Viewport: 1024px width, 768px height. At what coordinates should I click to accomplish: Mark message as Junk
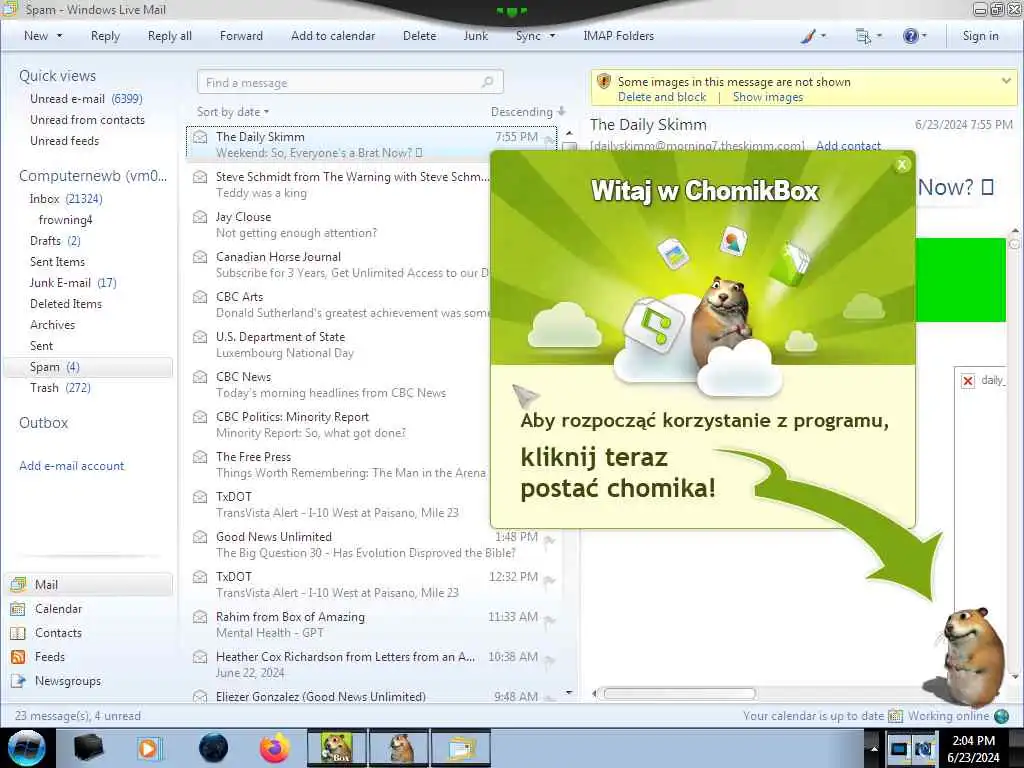(475, 36)
